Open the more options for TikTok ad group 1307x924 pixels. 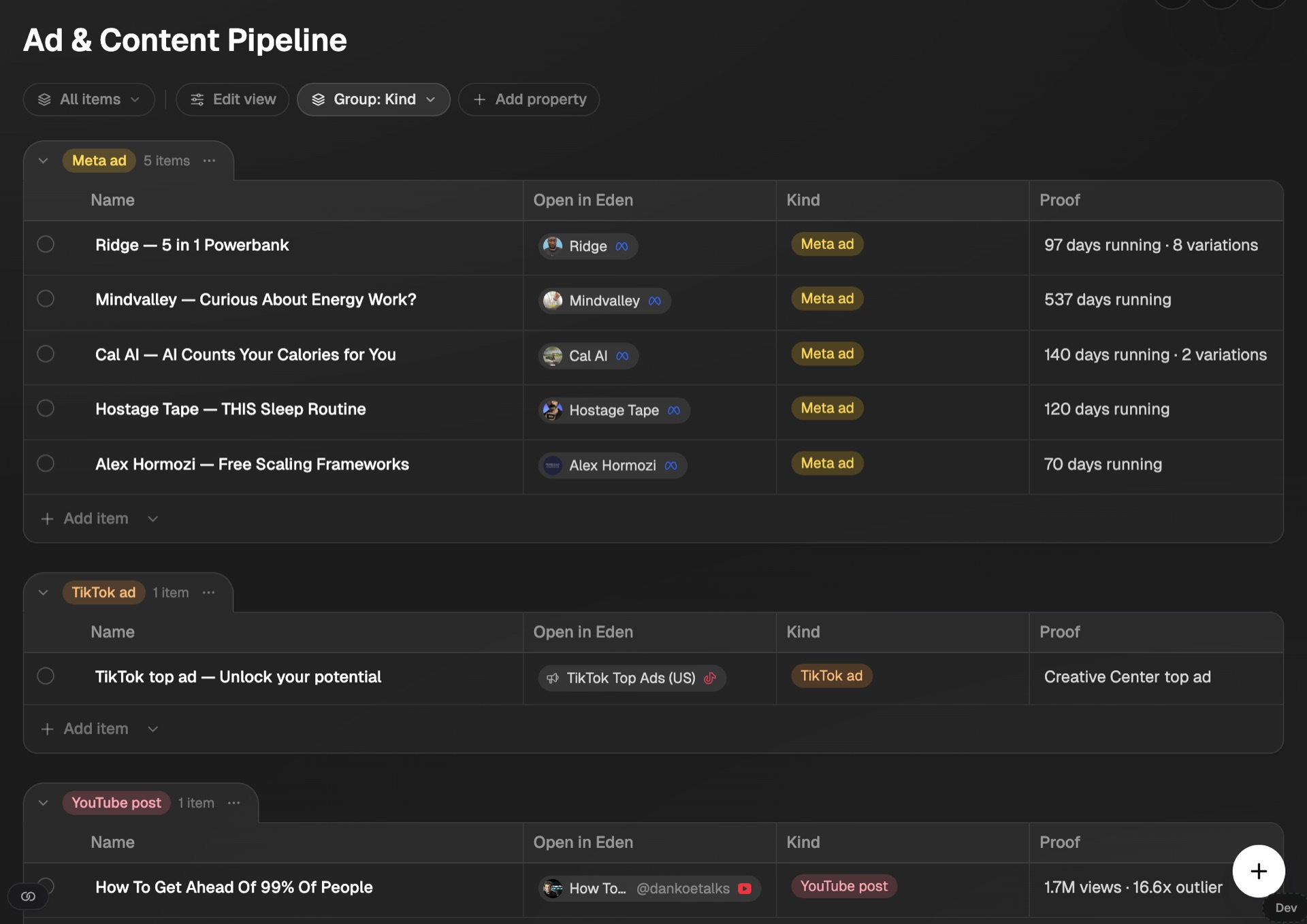(208, 593)
